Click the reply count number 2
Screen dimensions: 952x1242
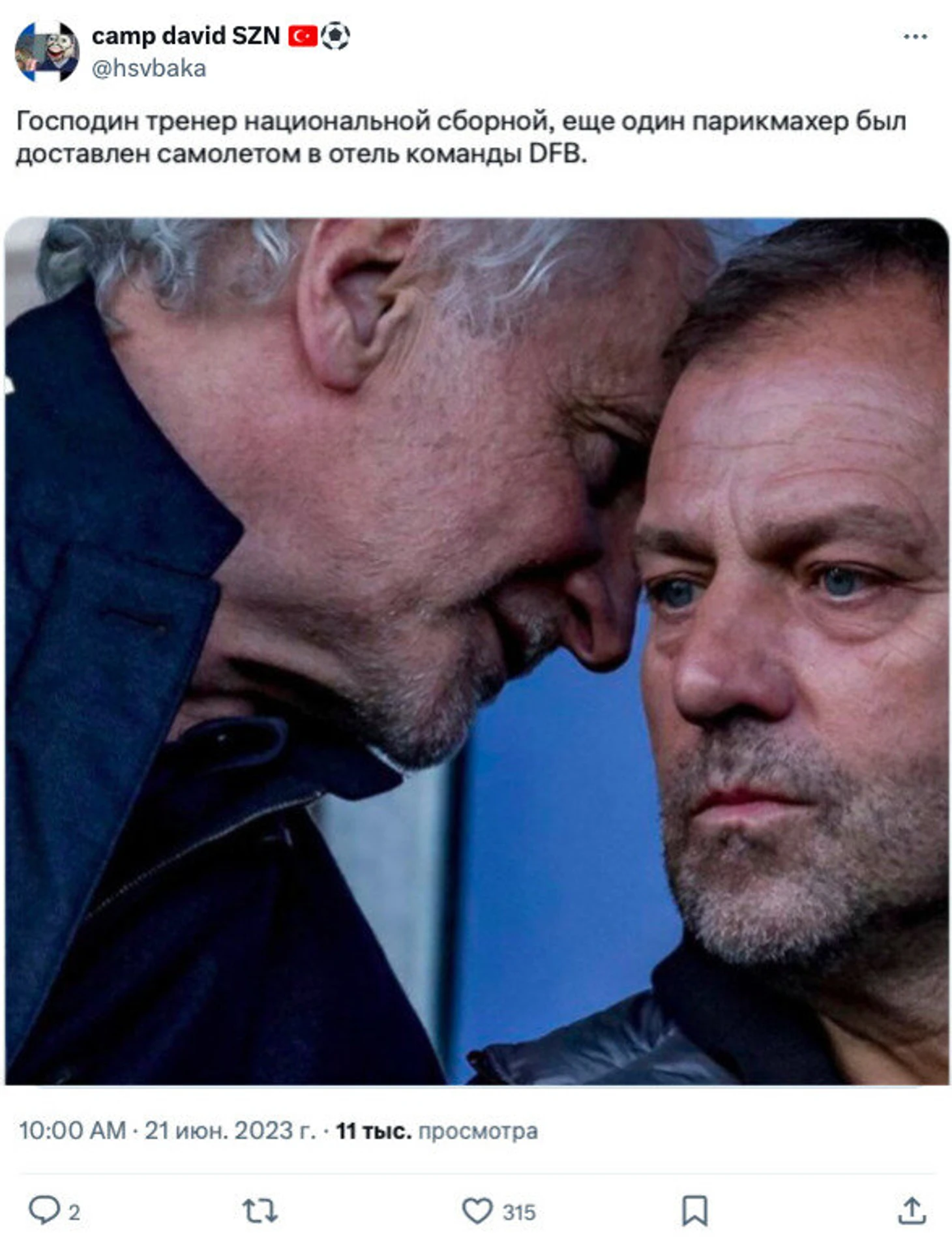point(74,1212)
